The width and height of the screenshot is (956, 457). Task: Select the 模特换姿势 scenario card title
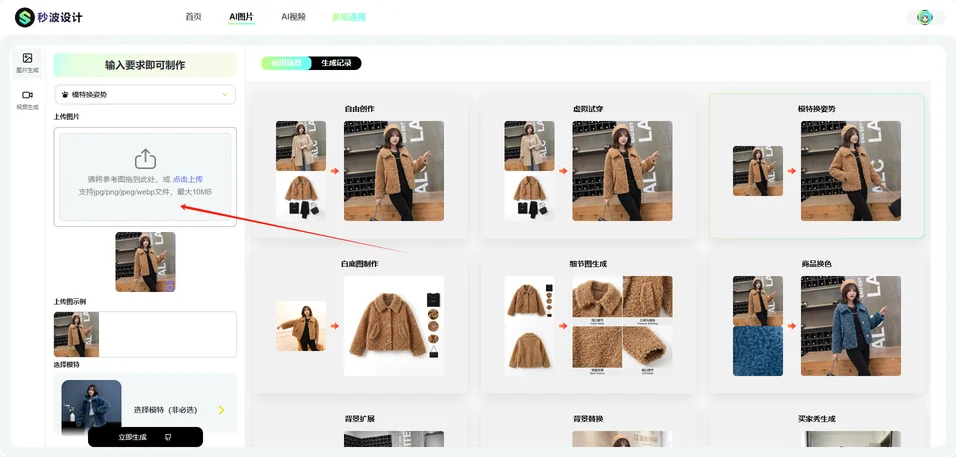coord(816,108)
